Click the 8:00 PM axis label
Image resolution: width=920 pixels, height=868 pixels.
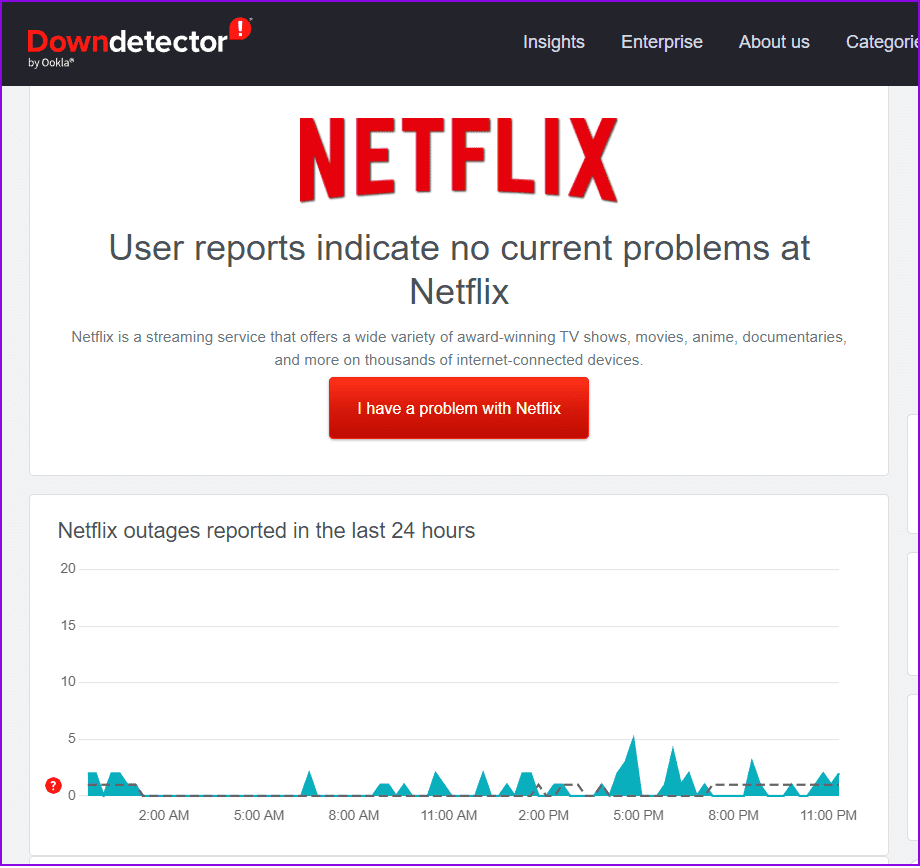(733, 815)
